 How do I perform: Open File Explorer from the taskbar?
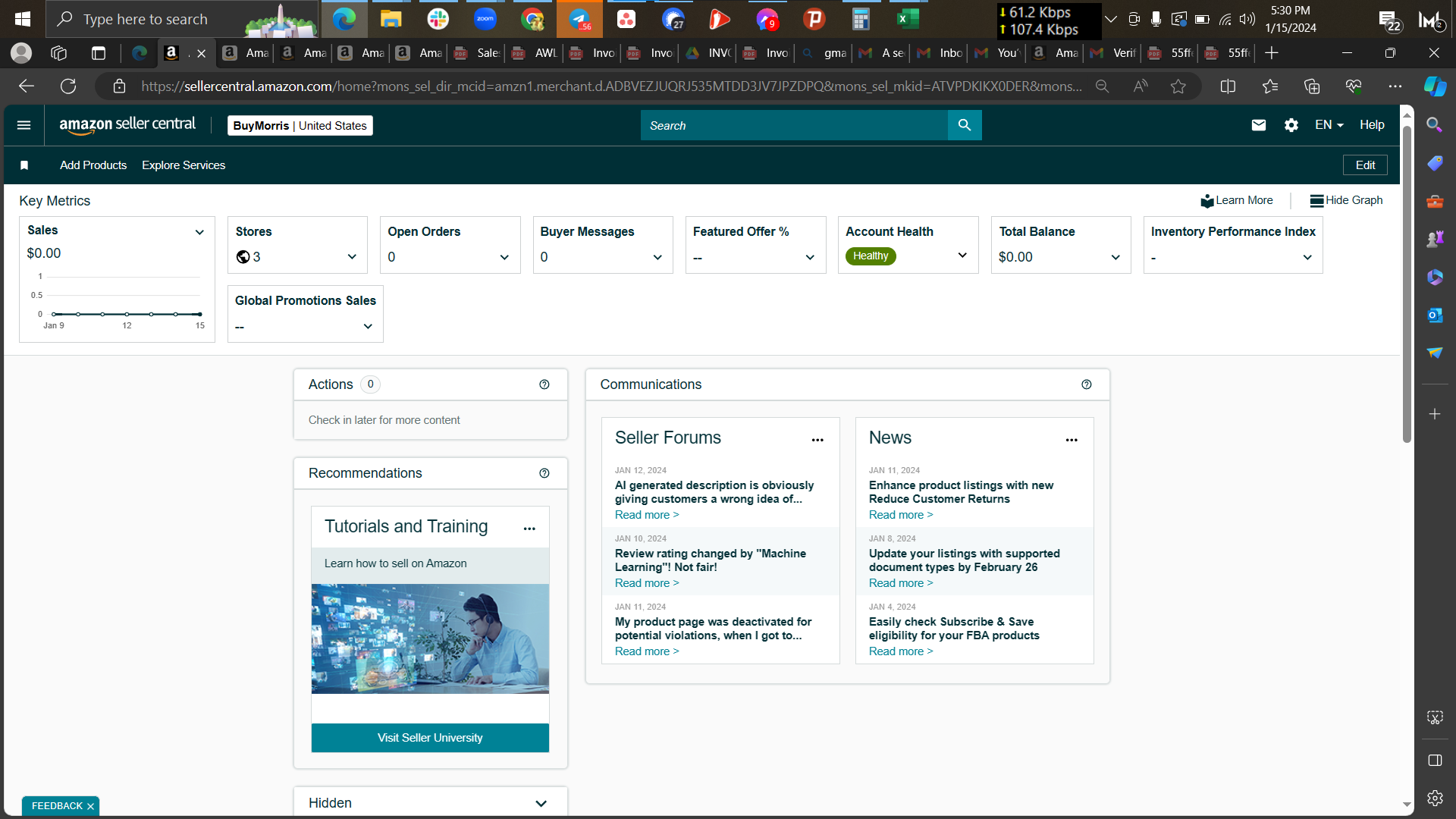click(x=391, y=19)
